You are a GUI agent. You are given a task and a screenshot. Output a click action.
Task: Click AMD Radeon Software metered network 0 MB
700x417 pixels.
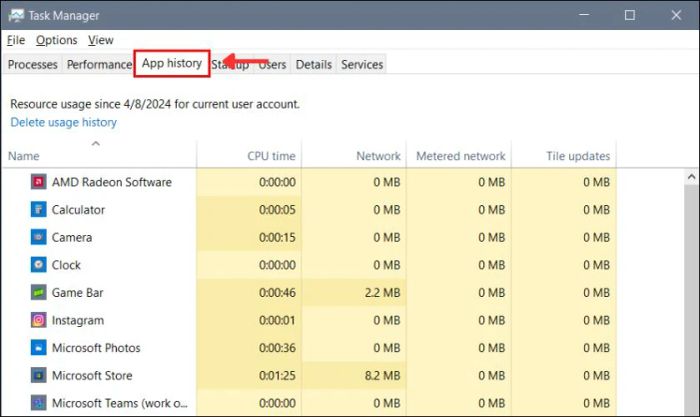pos(492,182)
